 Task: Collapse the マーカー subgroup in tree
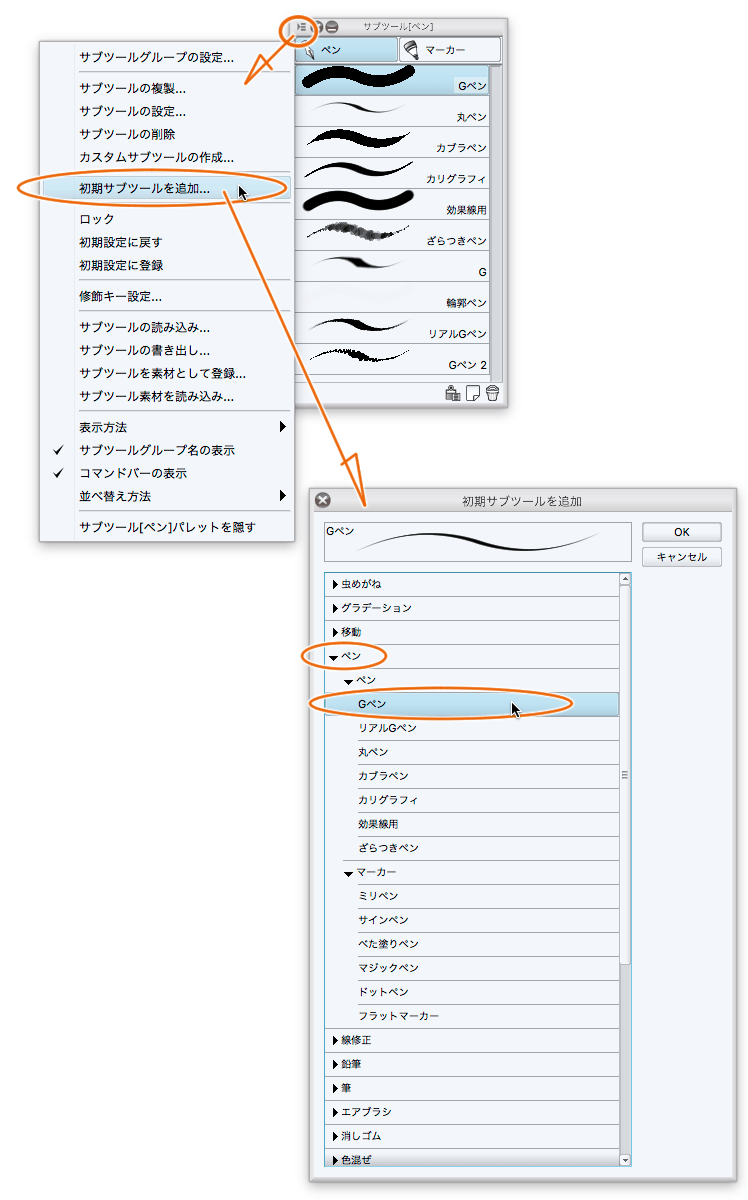point(349,873)
